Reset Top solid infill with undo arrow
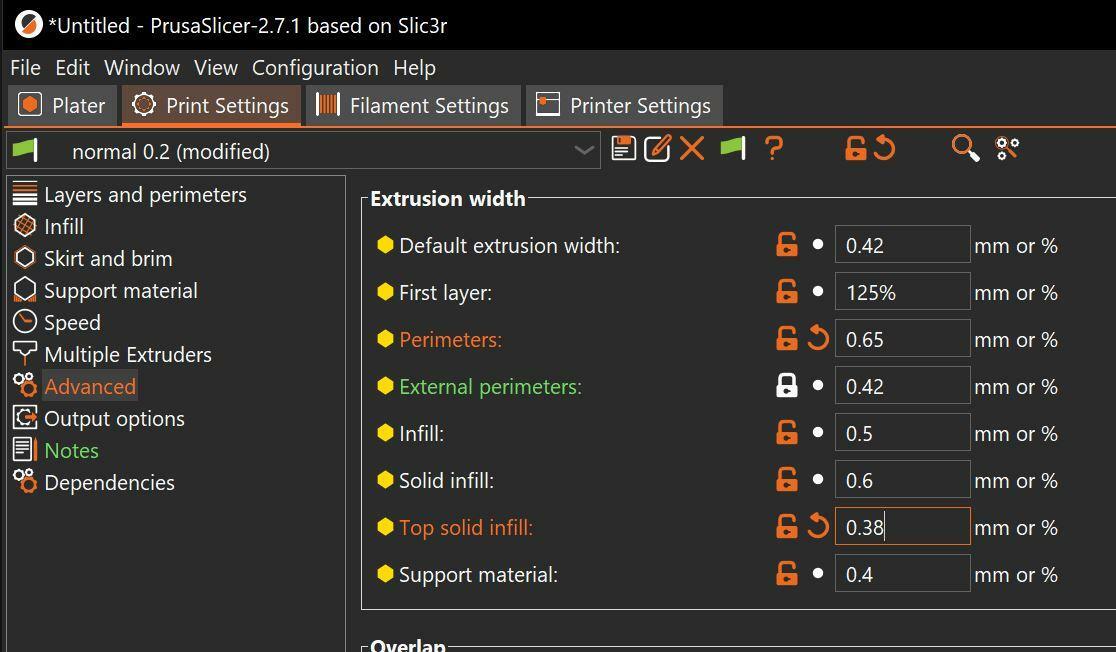Screen dimensions: 1116x652 click(x=818, y=526)
